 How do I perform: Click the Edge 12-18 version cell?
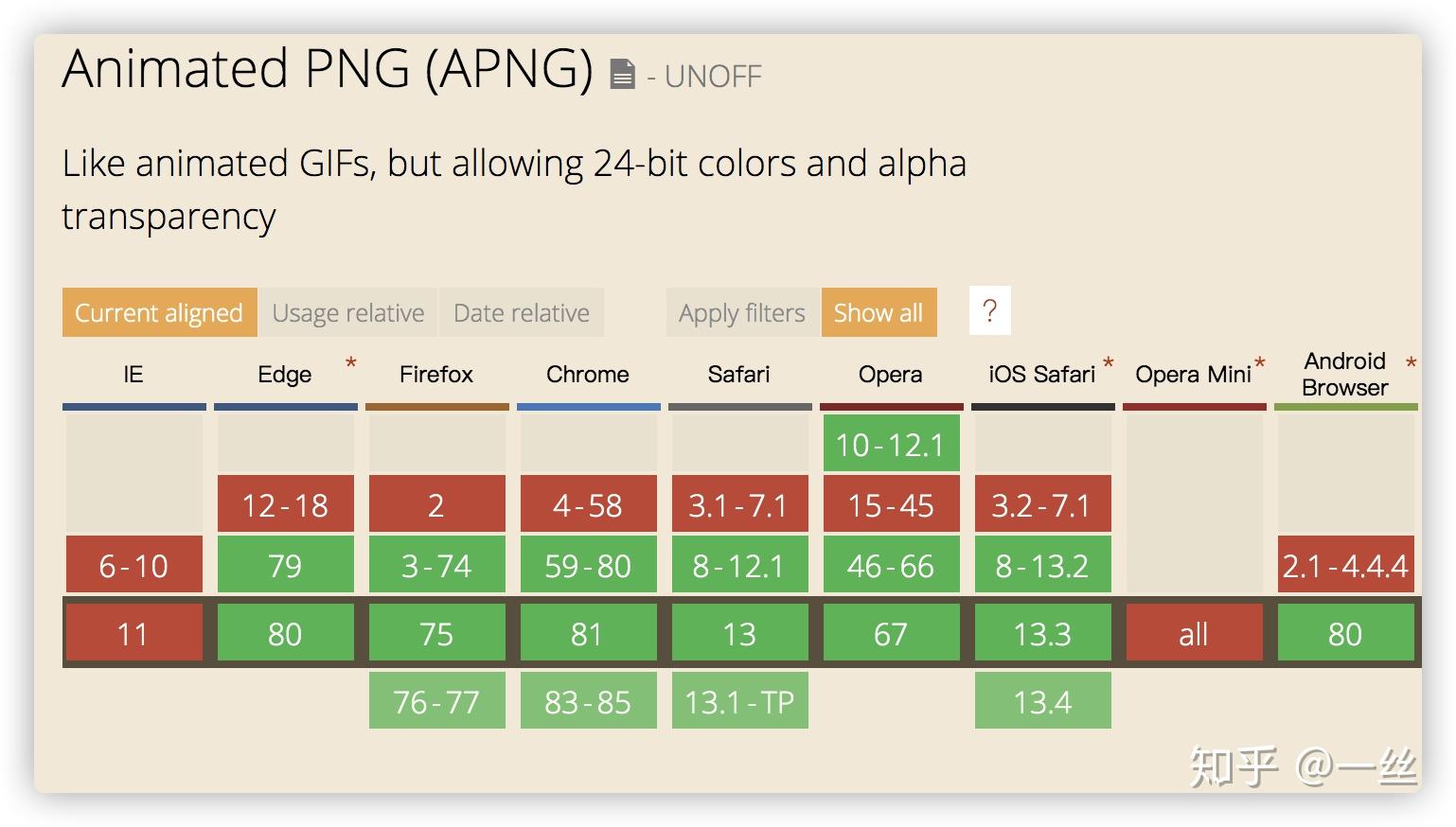pyautogui.click(x=285, y=504)
